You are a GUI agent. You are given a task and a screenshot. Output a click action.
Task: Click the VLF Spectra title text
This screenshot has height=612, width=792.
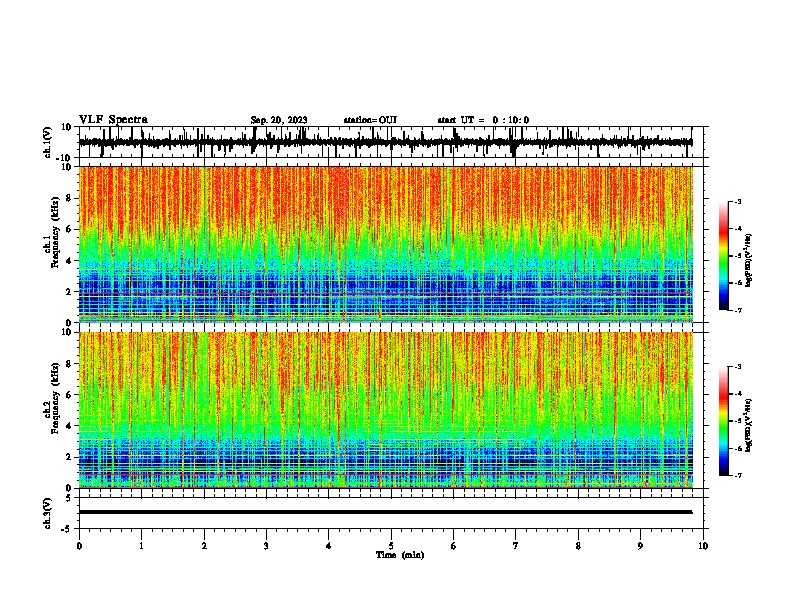[114, 120]
